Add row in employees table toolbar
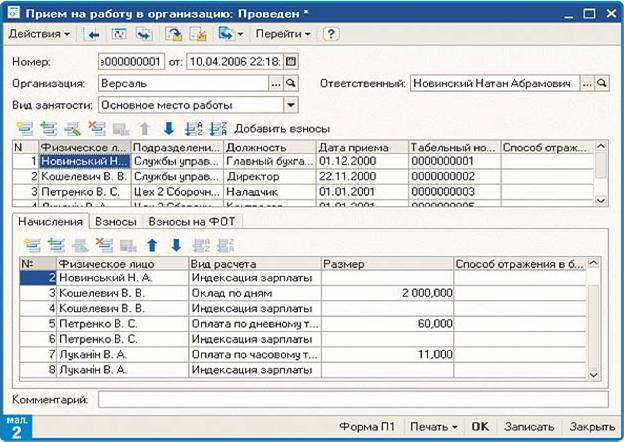624x442 pixels. (x=25, y=129)
